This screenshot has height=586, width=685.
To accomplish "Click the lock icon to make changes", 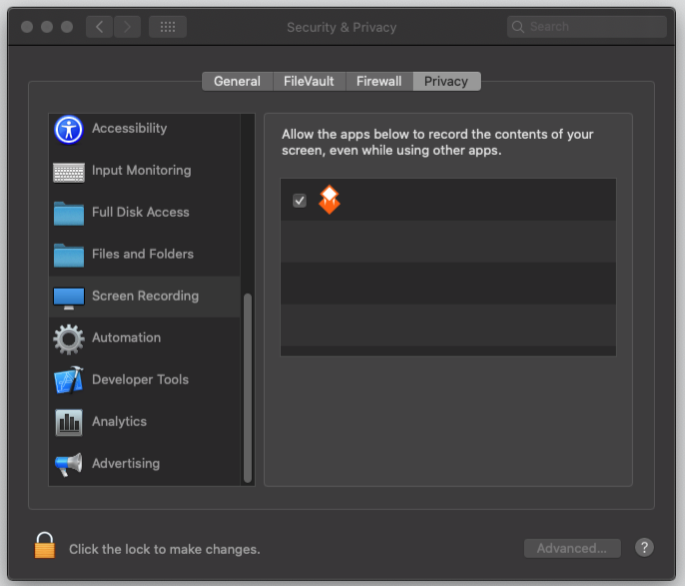I will (x=45, y=545).
